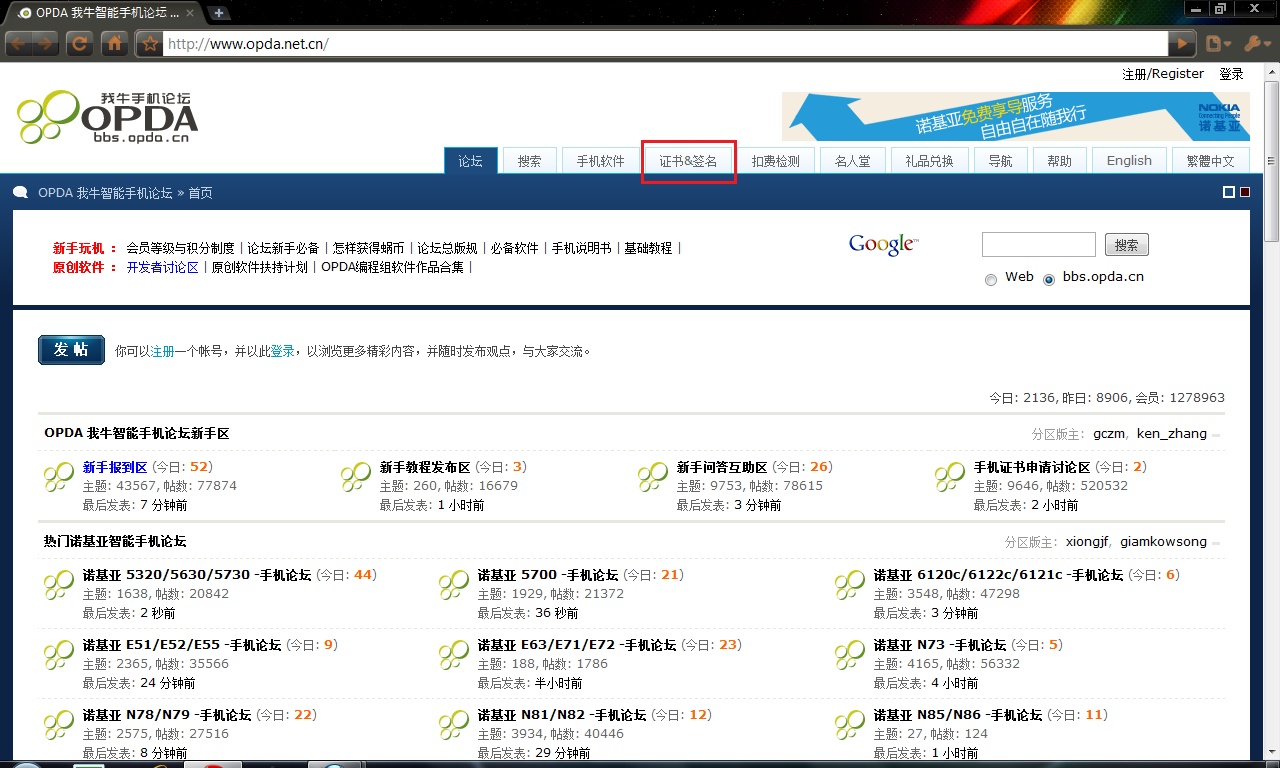Click the icon beside 诺基亚 N78/N79
The image size is (1280, 768).
pyautogui.click(x=59, y=725)
